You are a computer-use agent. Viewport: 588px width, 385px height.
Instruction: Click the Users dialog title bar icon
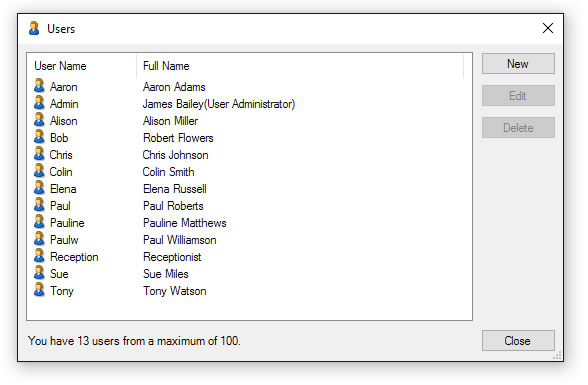pos(34,28)
